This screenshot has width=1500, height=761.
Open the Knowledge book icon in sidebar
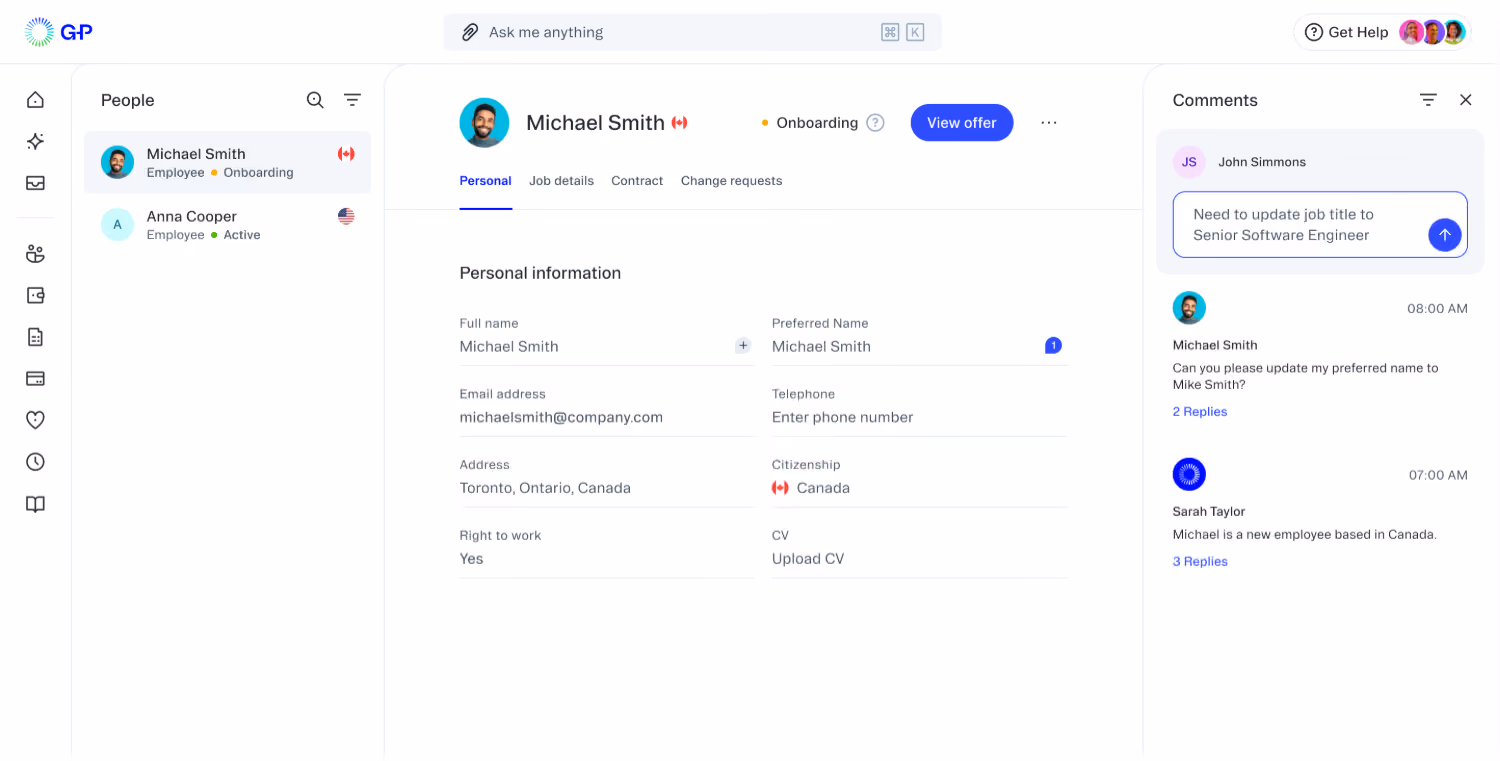(x=35, y=504)
